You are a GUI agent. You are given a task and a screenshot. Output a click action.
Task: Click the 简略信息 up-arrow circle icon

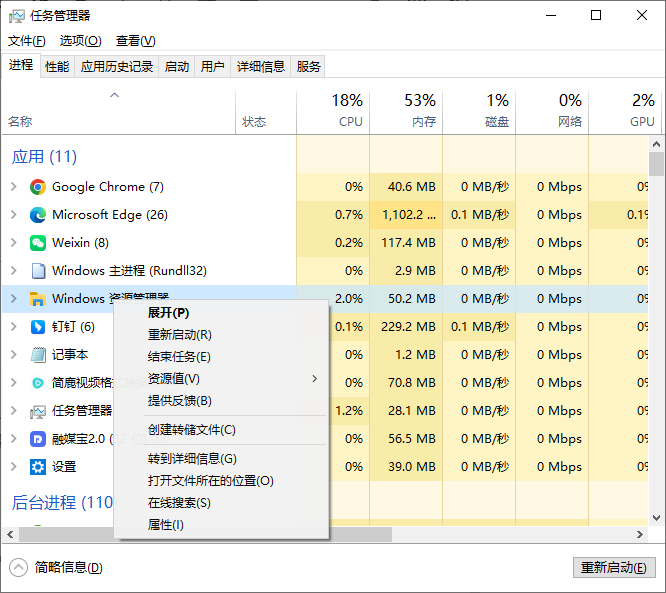(18, 568)
